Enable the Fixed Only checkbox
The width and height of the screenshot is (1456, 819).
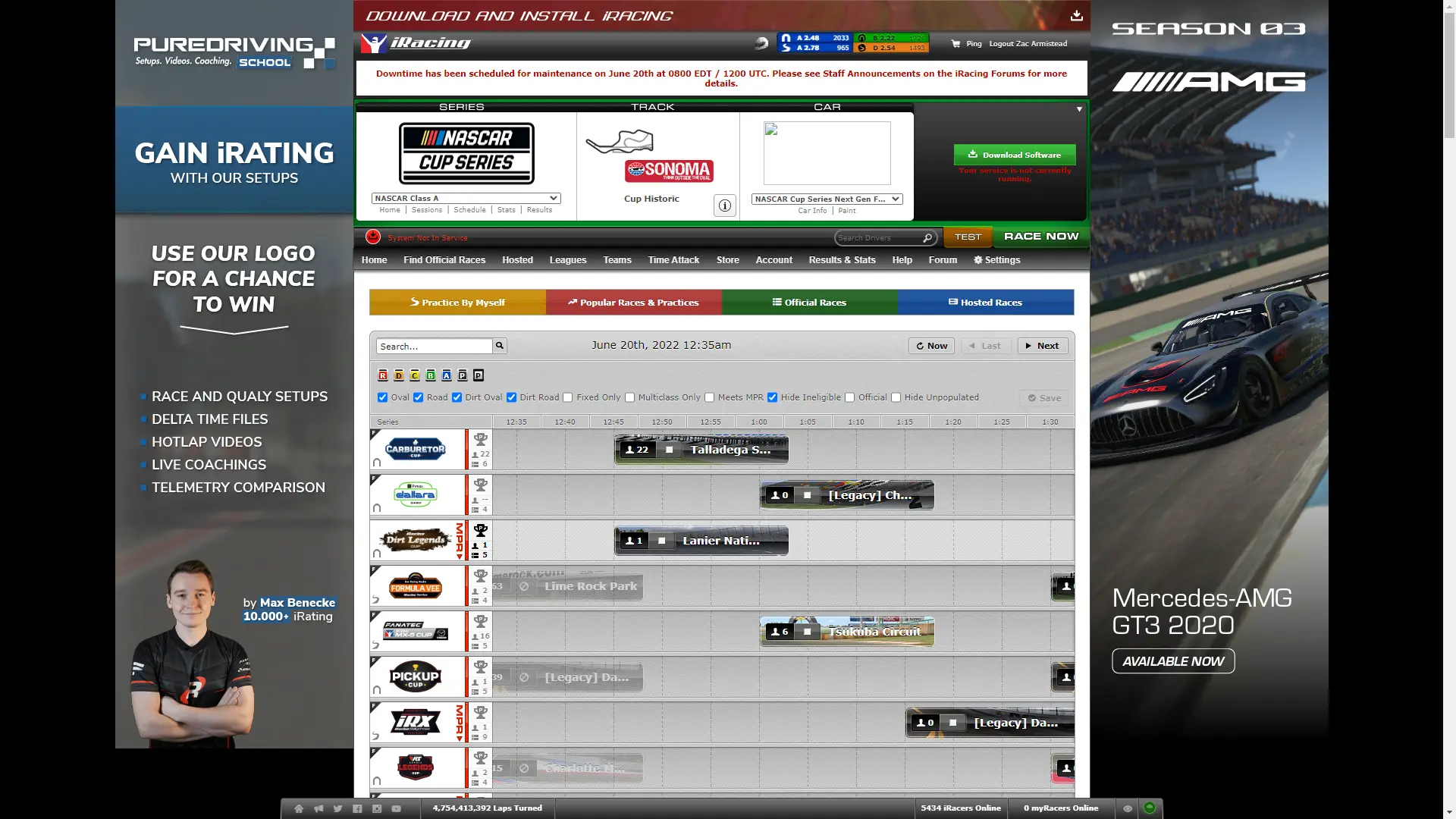pos(568,397)
